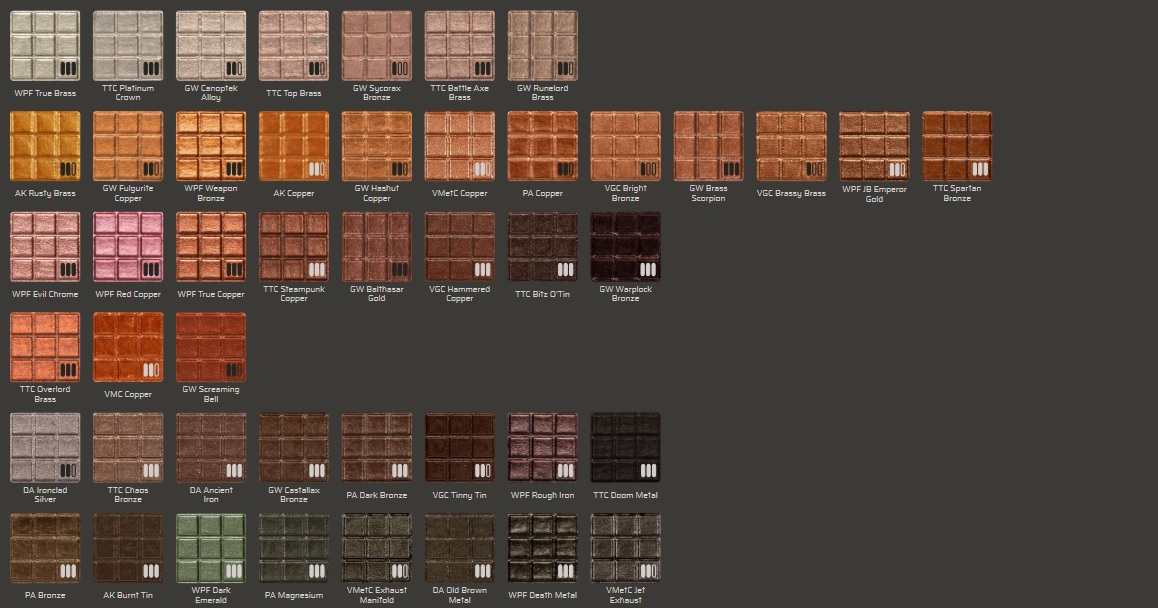Click the opacity pill indicator on TTC Spartan Bronze

[x=980, y=169]
